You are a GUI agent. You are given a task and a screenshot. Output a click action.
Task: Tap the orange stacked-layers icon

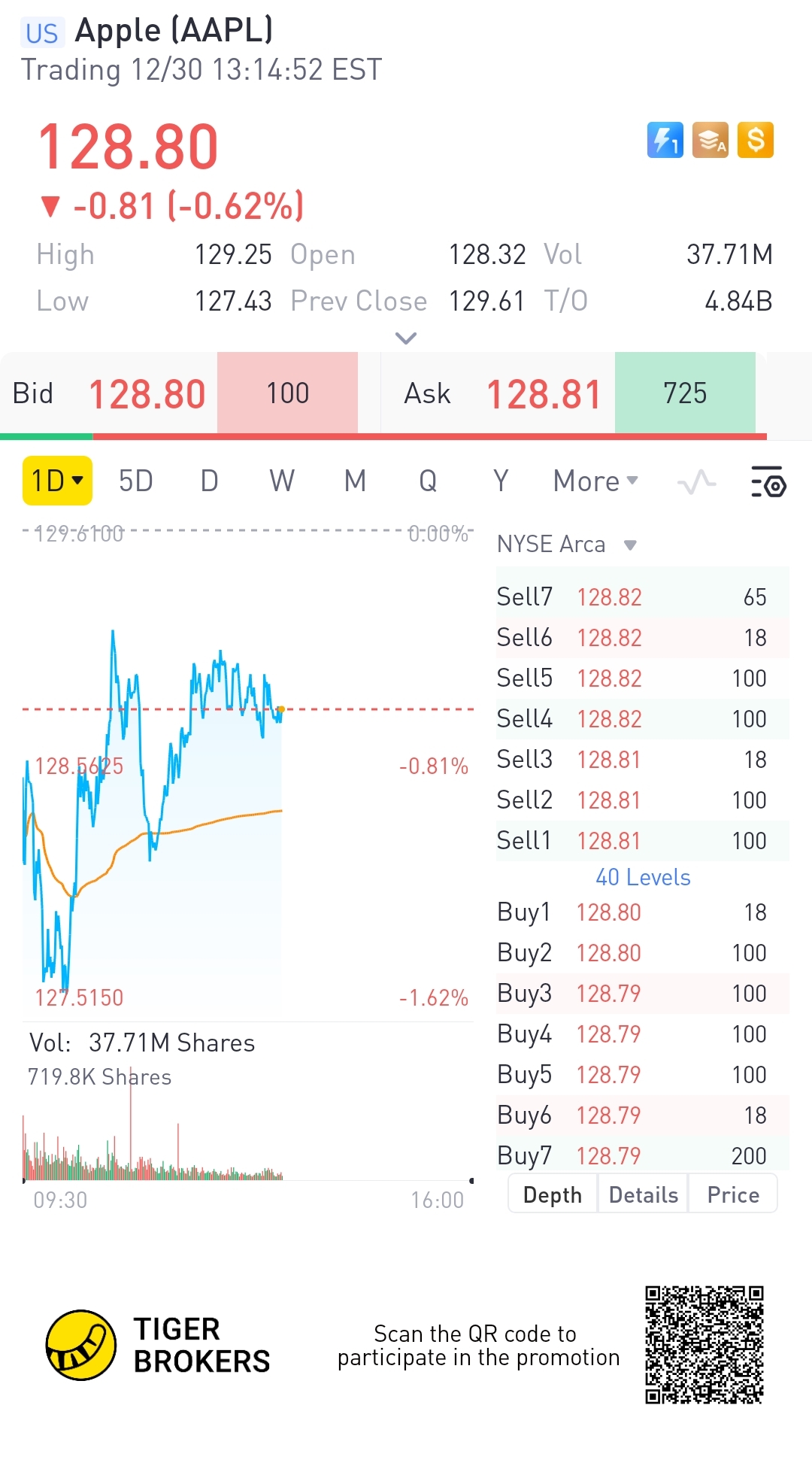pyautogui.click(x=710, y=140)
